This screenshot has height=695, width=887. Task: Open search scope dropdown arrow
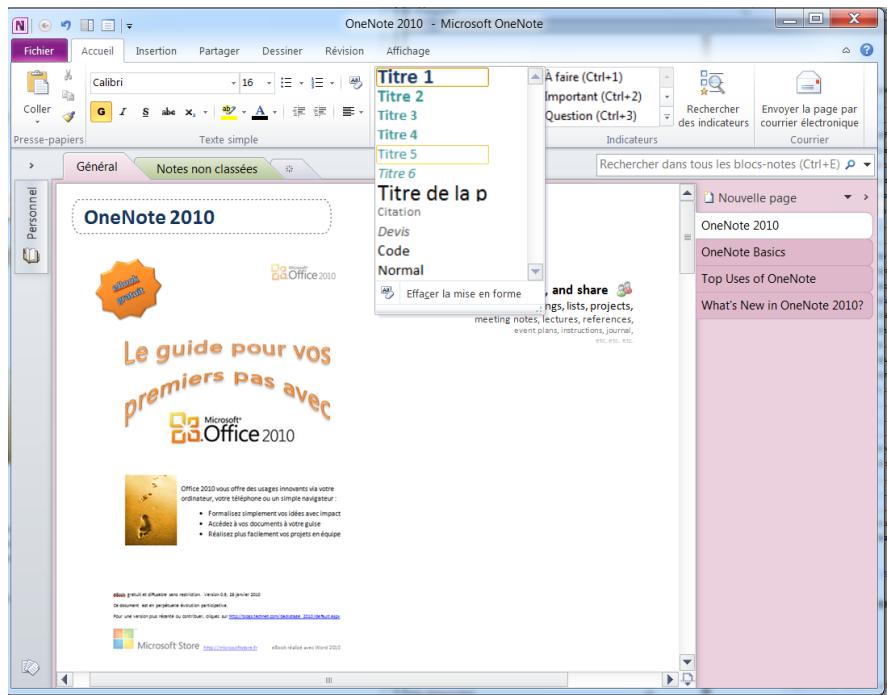point(867,165)
